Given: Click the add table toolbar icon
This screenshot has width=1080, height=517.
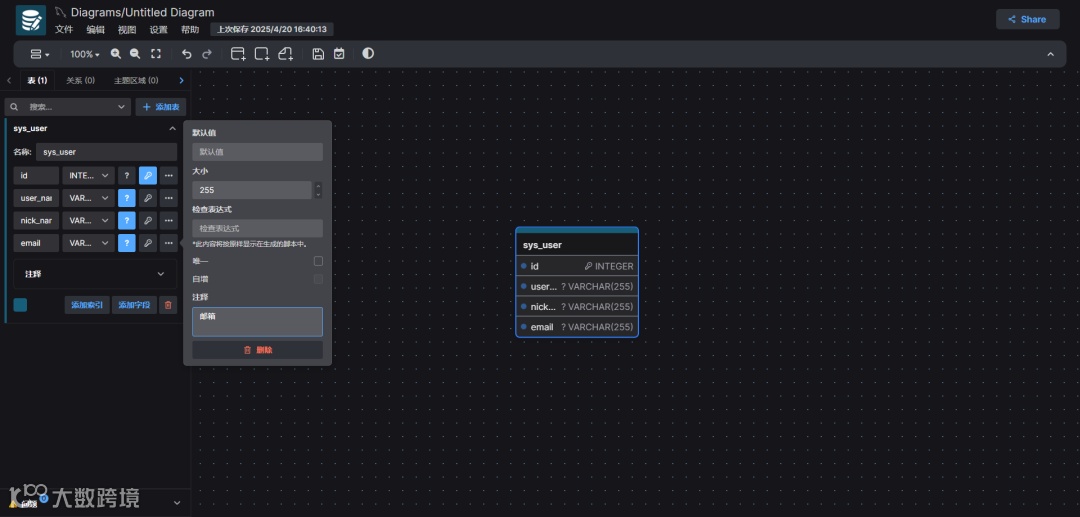Looking at the screenshot, I should tap(238, 54).
